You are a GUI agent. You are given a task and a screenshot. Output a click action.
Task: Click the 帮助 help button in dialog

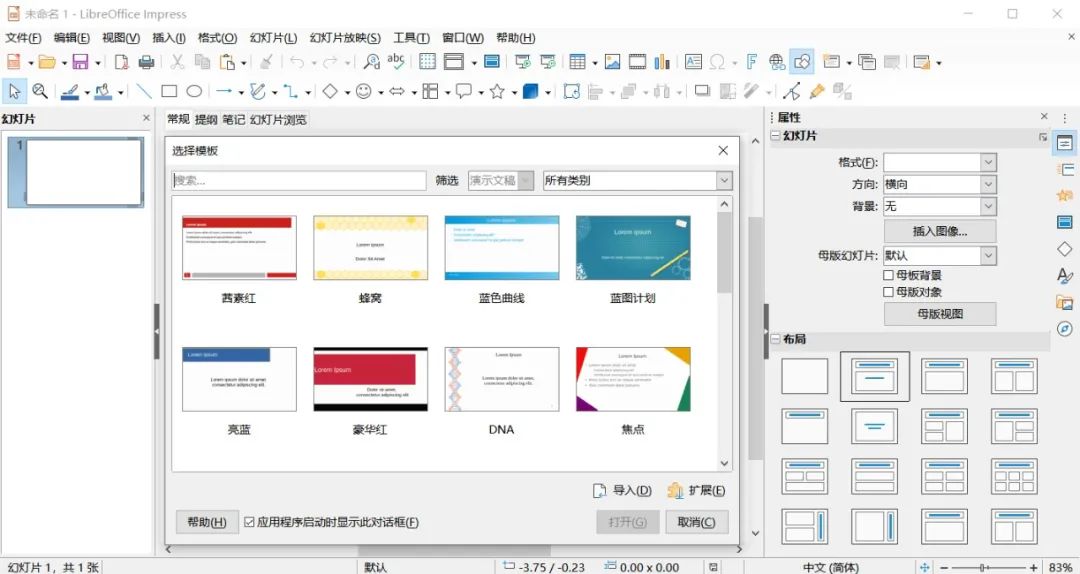(207, 522)
